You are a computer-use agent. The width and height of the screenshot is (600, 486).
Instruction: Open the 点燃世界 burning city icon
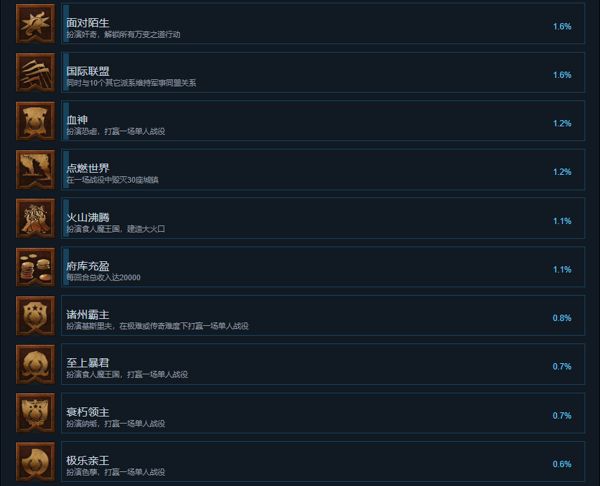(36, 170)
